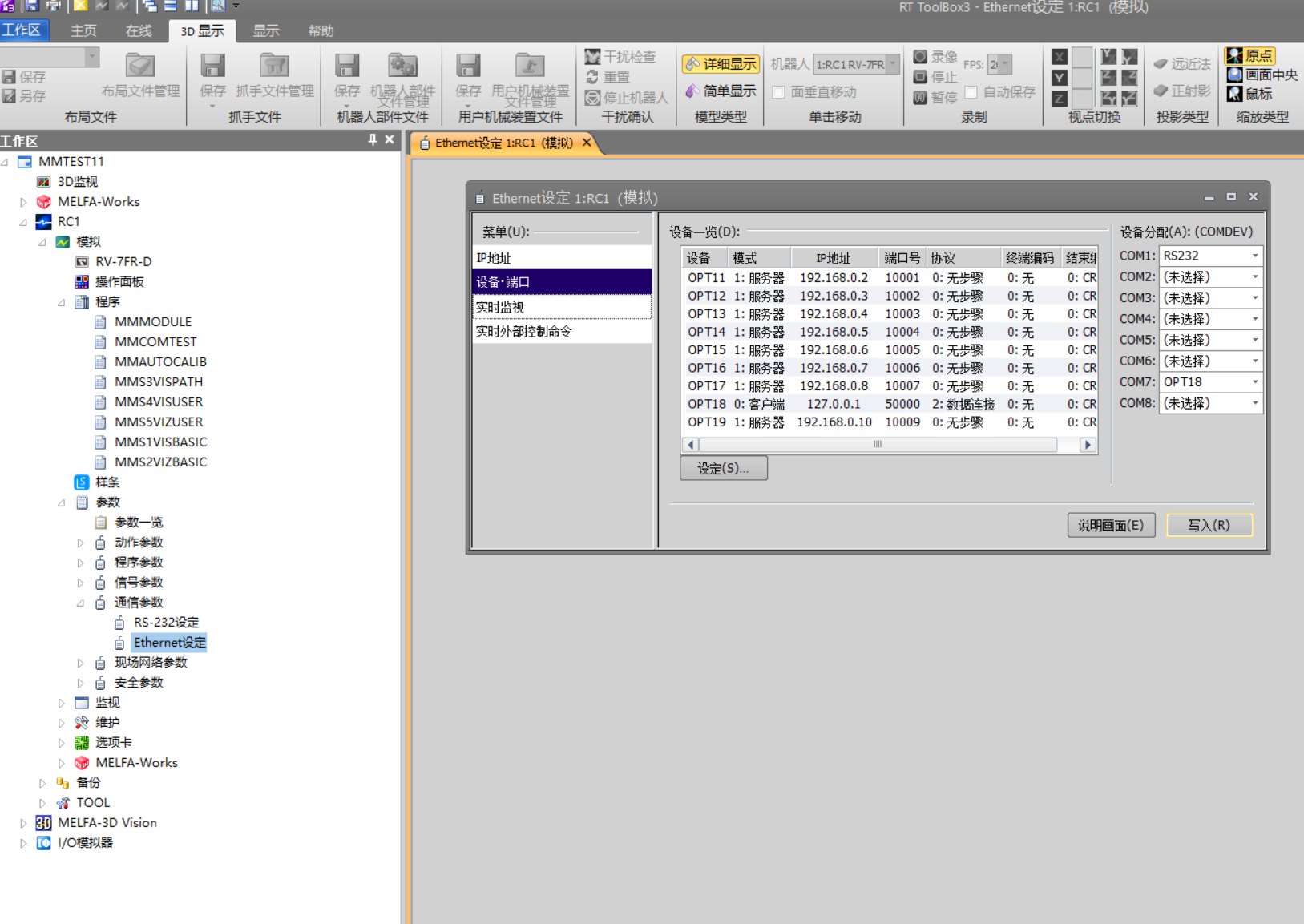The width and height of the screenshot is (1304, 924).
Task: Switch to the 主页 ribbon tab
Action: tap(83, 30)
